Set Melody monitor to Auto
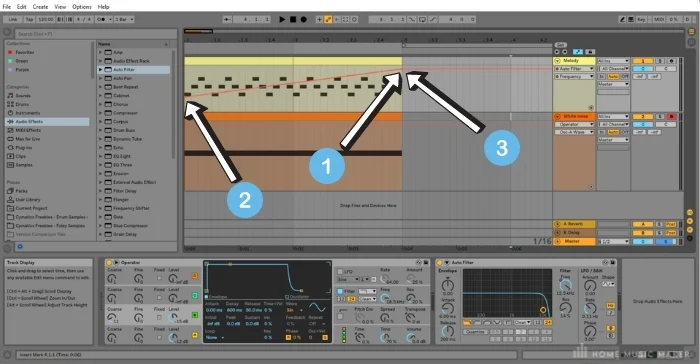The image size is (700, 364). point(613,77)
